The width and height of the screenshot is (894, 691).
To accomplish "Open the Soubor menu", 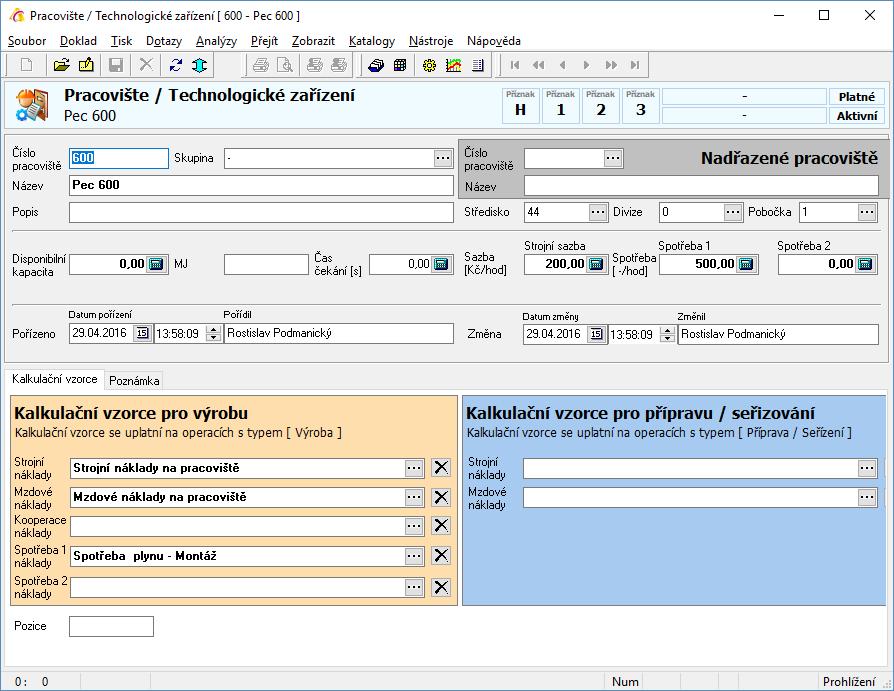I will pos(27,41).
